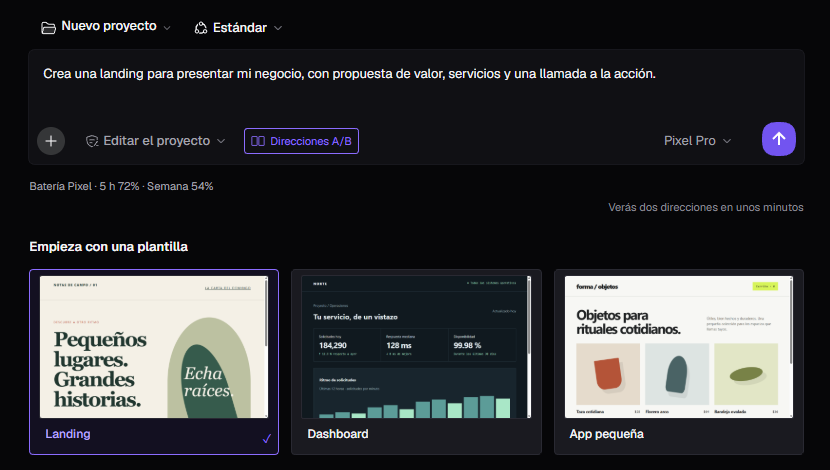Click the checkmark on the Landing card
The width and height of the screenshot is (830, 470).
(x=267, y=438)
